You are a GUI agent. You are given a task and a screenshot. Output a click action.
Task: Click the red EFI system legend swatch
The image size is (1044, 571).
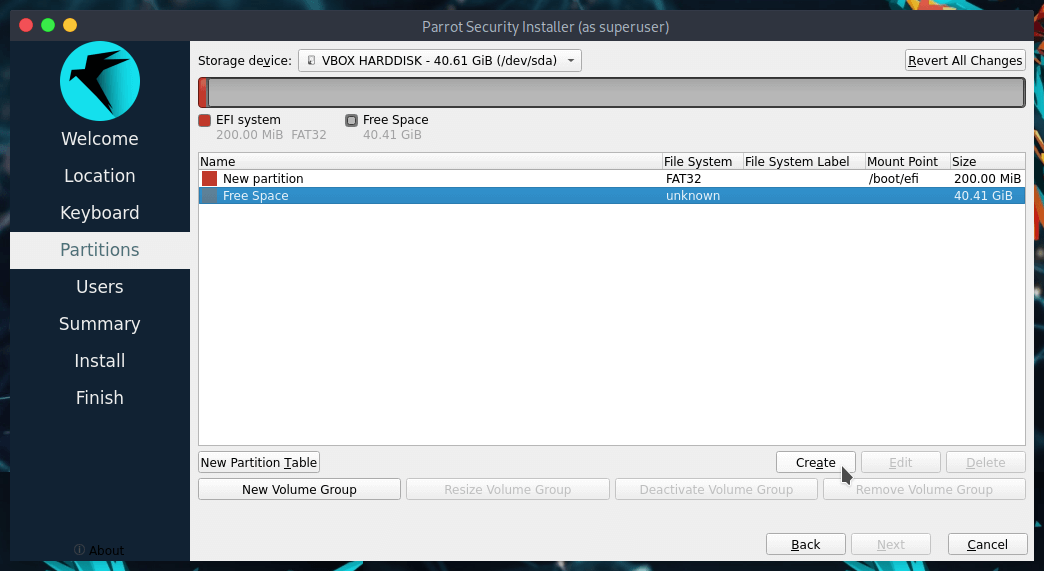205,120
